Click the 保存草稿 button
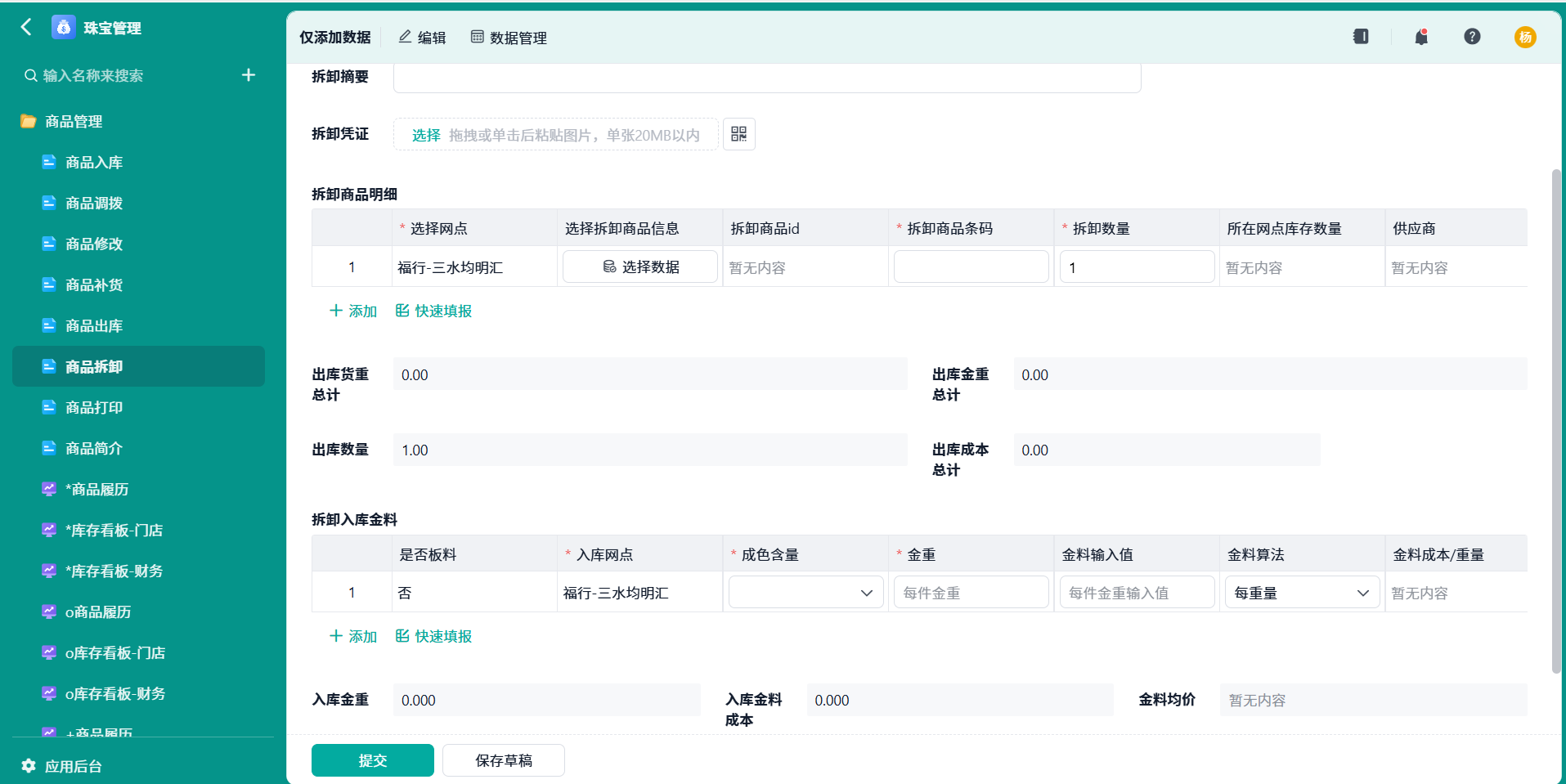 504,760
